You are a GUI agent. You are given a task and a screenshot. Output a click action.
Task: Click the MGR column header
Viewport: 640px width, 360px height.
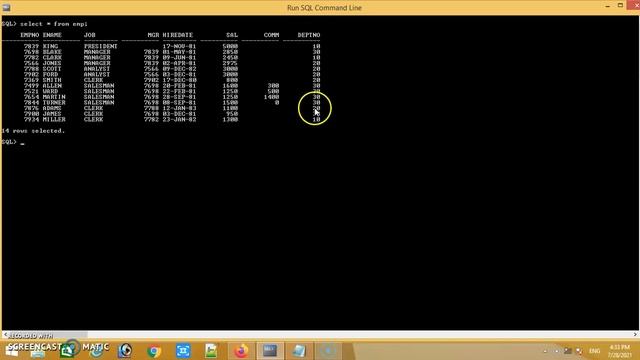[x=153, y=35]
